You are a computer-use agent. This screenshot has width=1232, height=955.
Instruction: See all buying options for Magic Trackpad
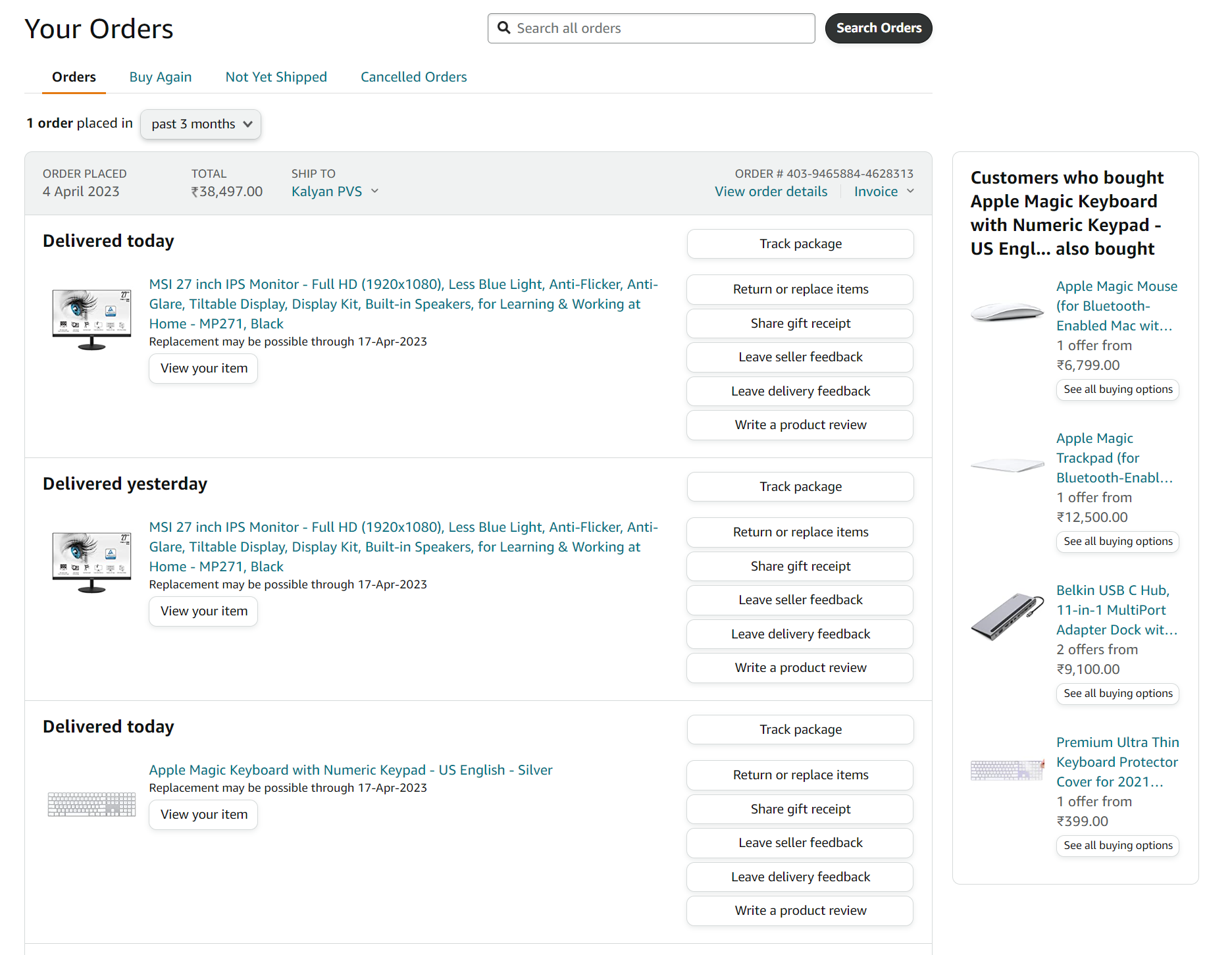tap(1117, 542)
